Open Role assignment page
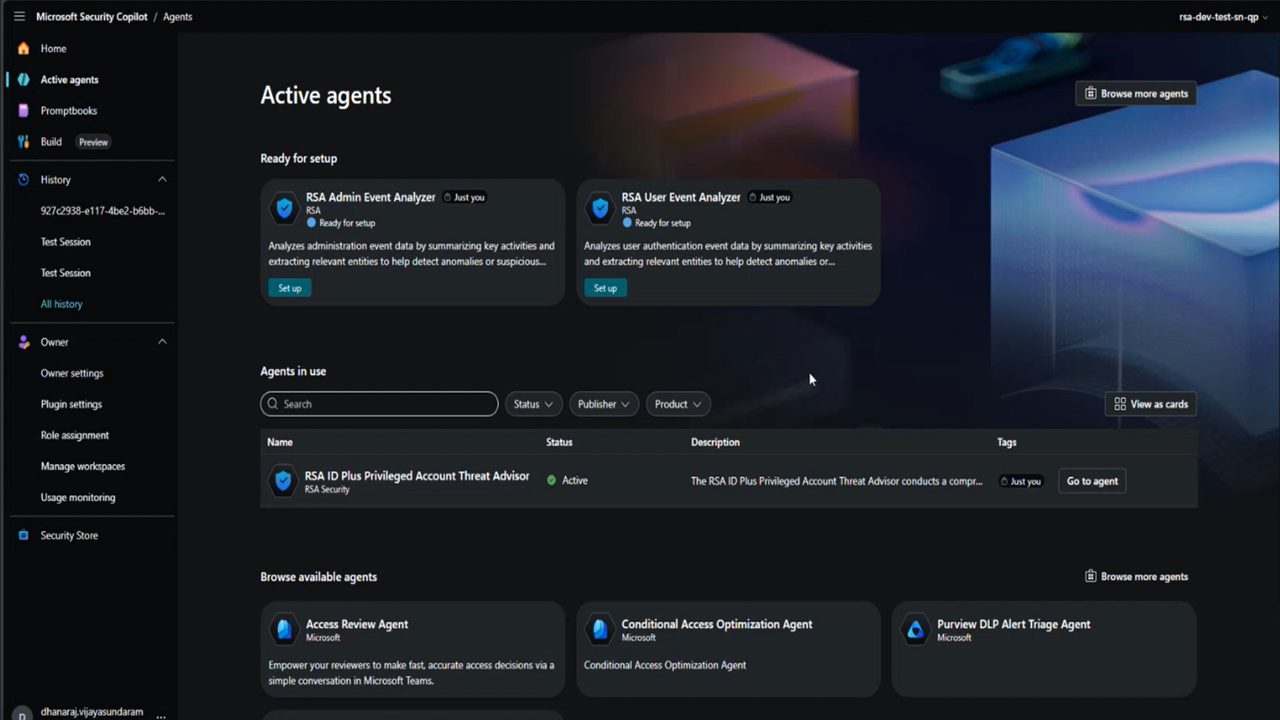Screen dimensions: 1280x720 pyautogui.click(x=75, y=435)
